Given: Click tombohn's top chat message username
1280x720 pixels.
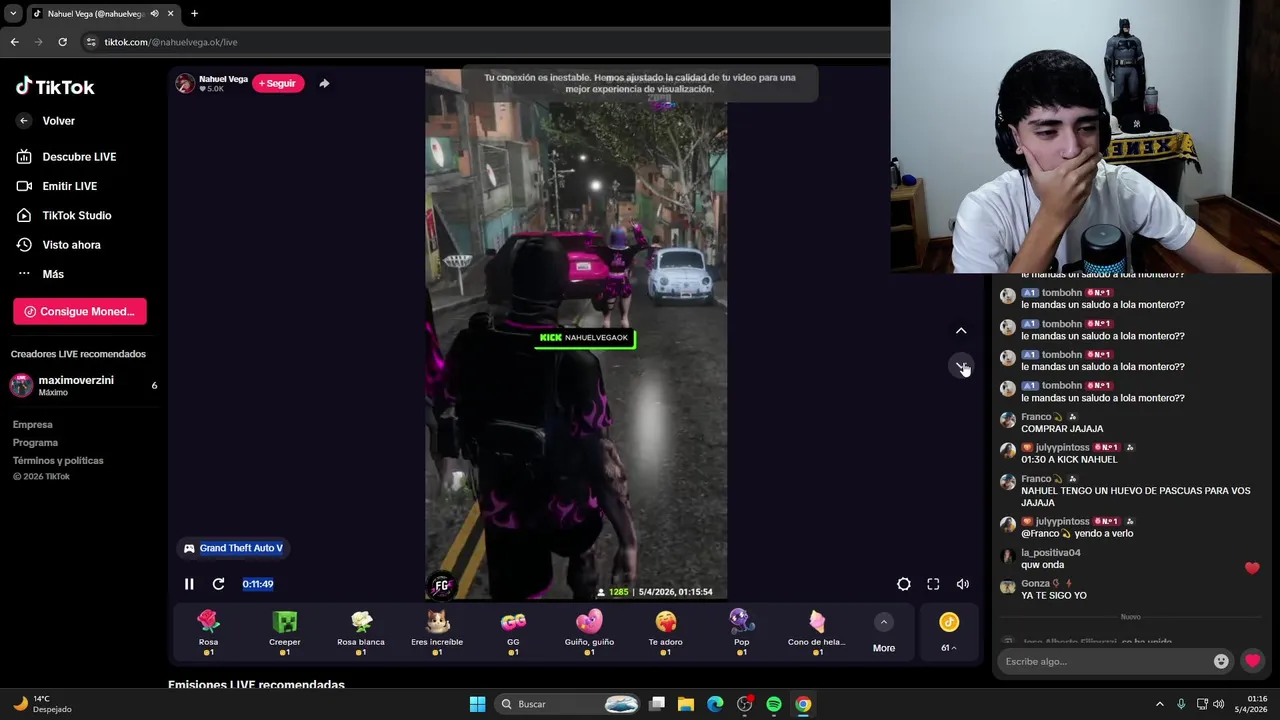Looking at the screenshot, I should 1062,293.
